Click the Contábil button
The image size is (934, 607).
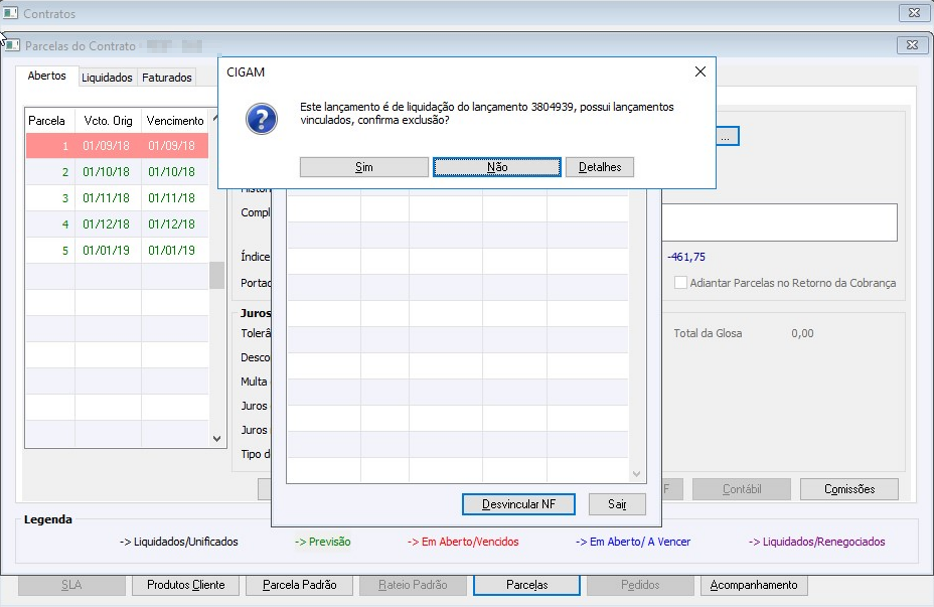pyautogui.click(x=741, y=489)
